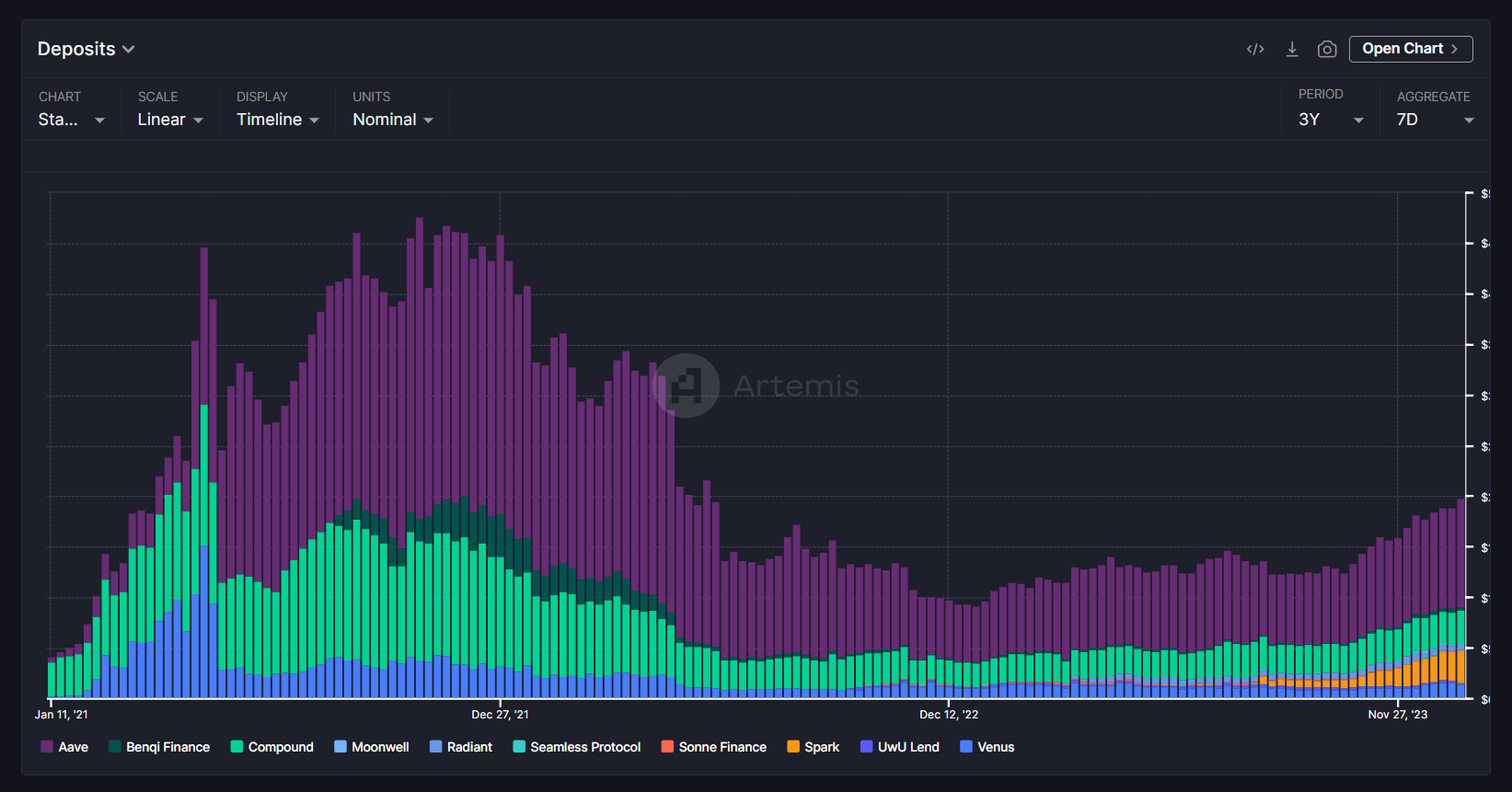1512x792 pixels.
Task: Open the Chart type dropdown
Action: pyautogui.click(x=72, y=120)
